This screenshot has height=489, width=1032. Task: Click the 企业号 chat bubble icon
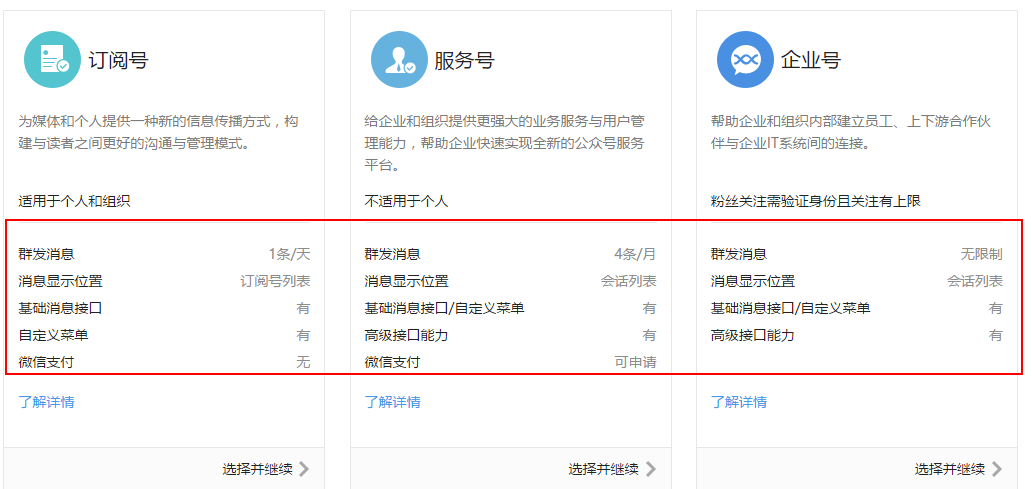[x=745, y=60]
